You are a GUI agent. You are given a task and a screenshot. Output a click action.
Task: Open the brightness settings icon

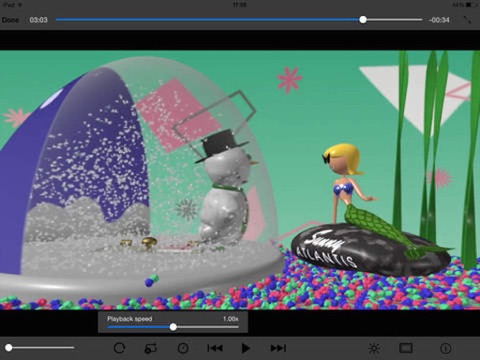[374, 348]
